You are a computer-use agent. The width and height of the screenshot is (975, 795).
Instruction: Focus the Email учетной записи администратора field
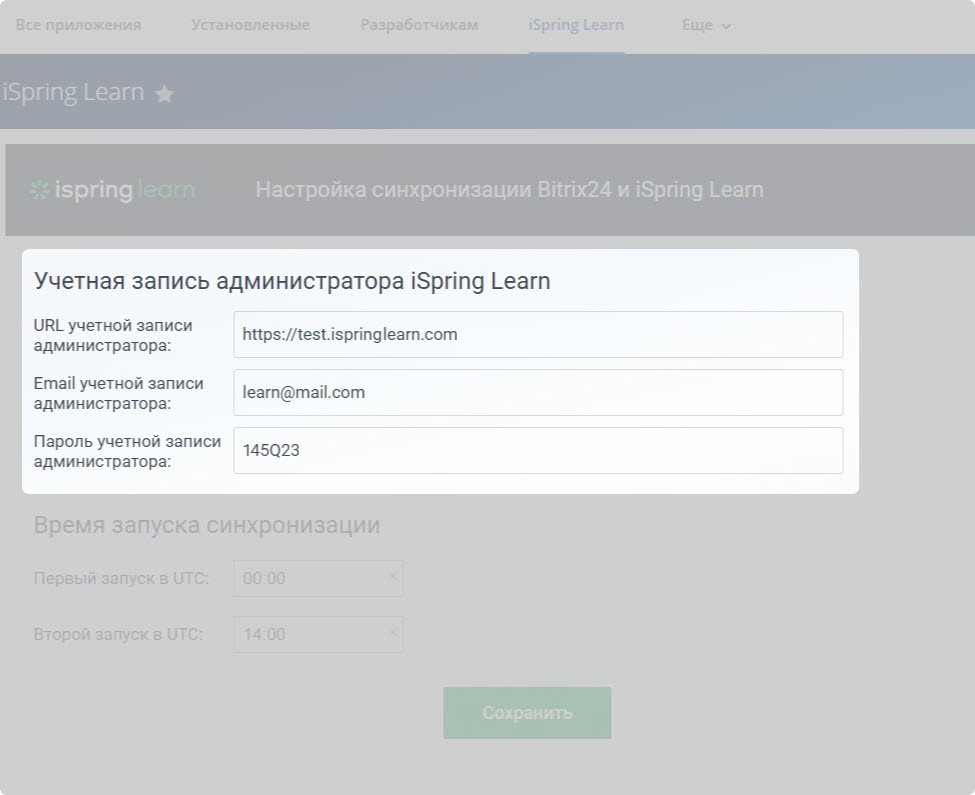[538, 392]
